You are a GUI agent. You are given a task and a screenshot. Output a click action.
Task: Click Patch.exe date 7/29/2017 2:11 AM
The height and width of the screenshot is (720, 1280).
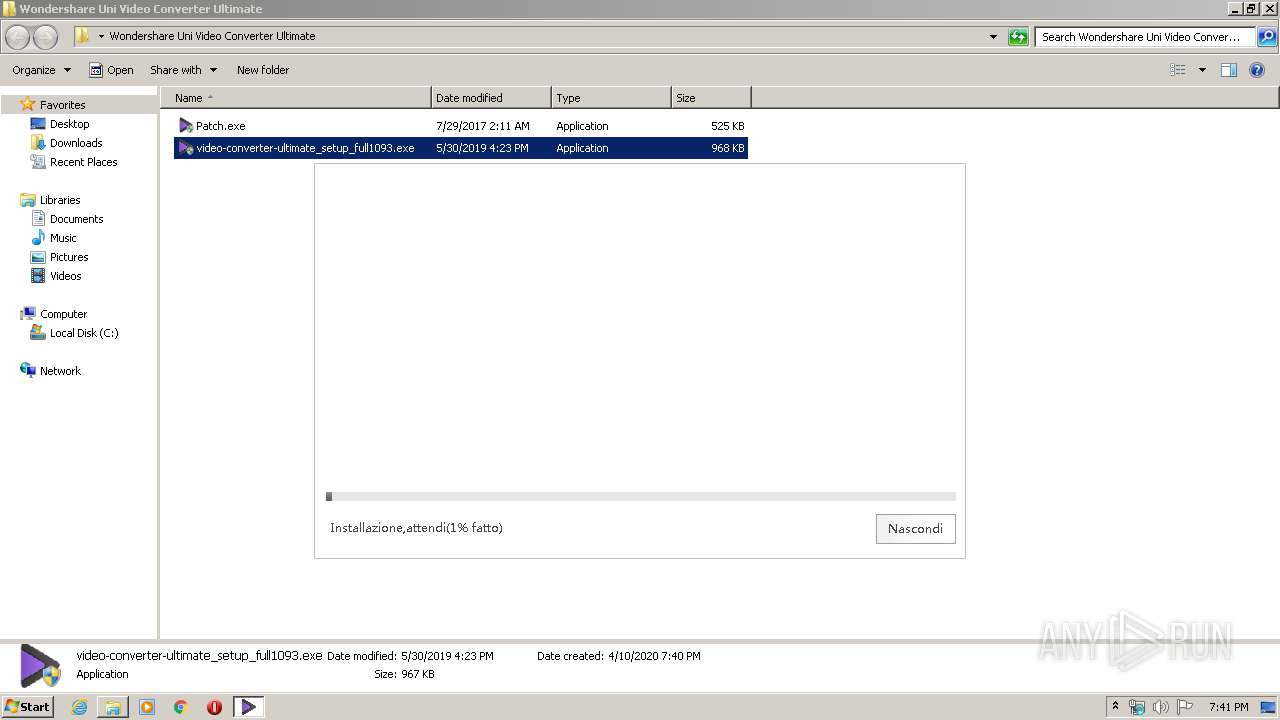(x=483, y=126)
